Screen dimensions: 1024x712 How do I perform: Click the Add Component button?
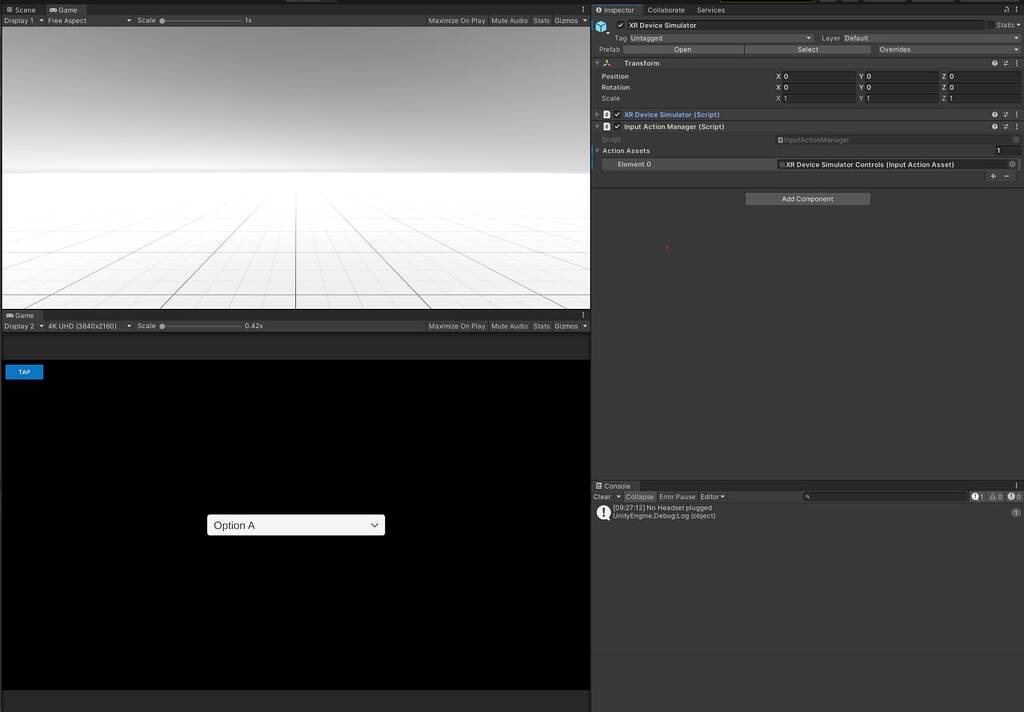point(806,198)
